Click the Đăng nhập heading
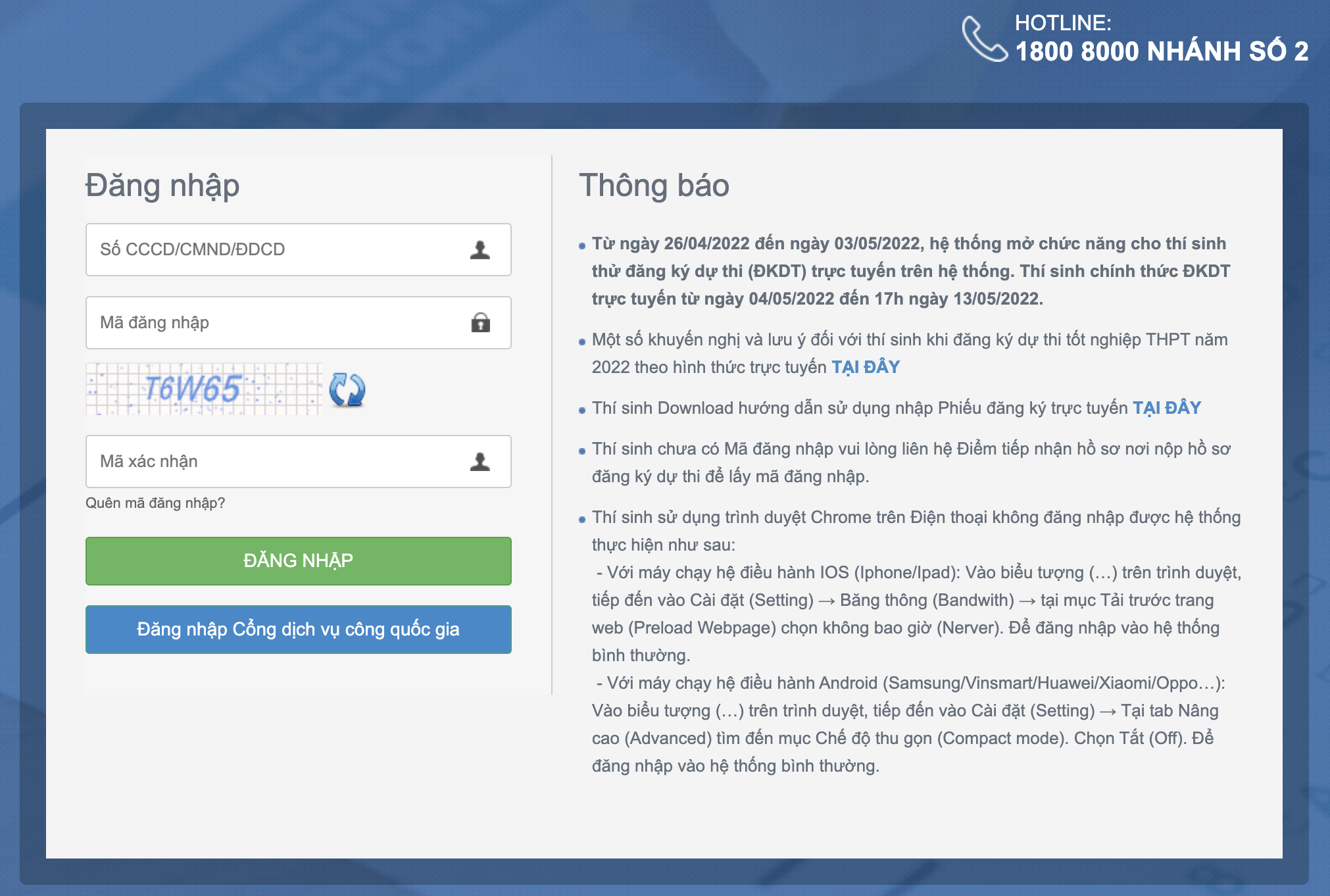The width and height of the screenshot is (1330, 896). pyautogui.click(x=162, y=186)
